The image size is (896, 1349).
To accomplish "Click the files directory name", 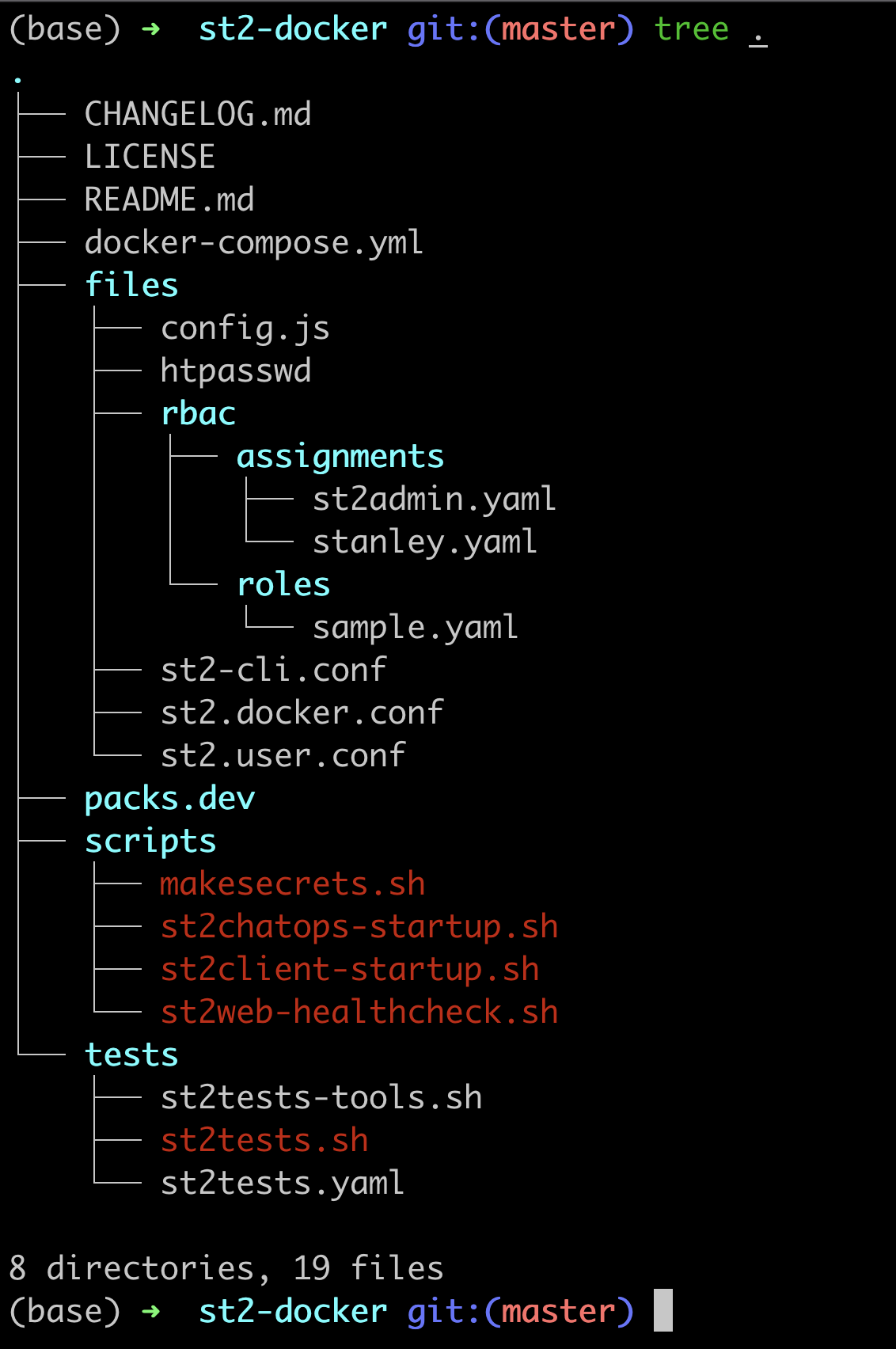I will coord(131,285).
